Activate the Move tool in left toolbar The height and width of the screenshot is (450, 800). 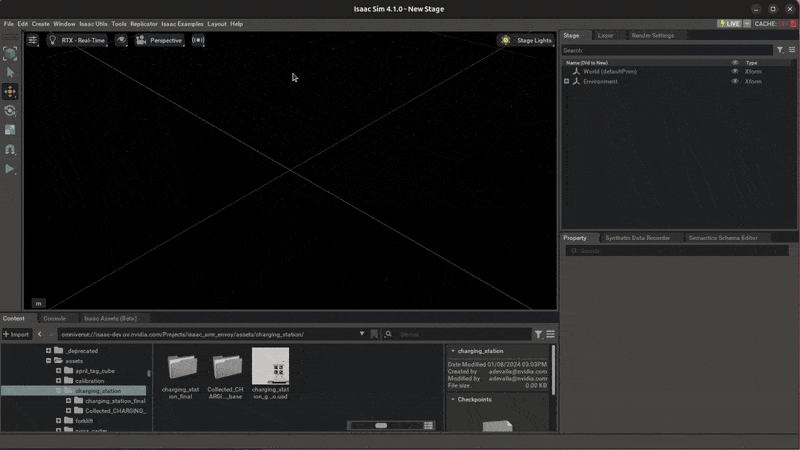coord(10,92)
